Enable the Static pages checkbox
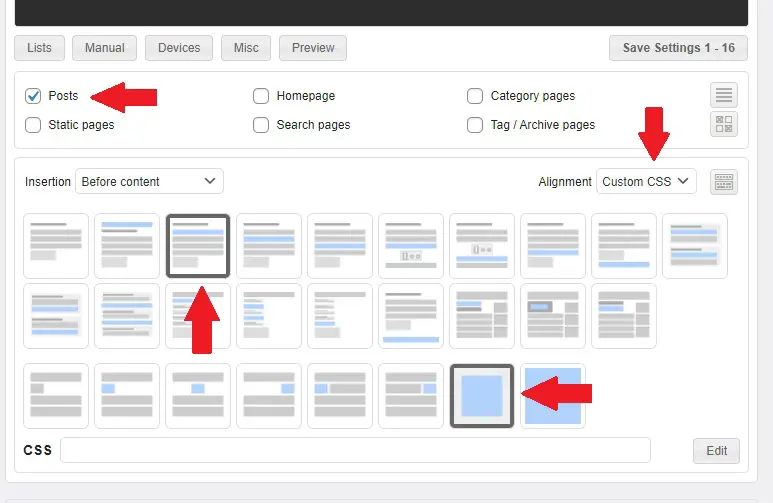This screenshot has width=773, height=503. [33, 125]
